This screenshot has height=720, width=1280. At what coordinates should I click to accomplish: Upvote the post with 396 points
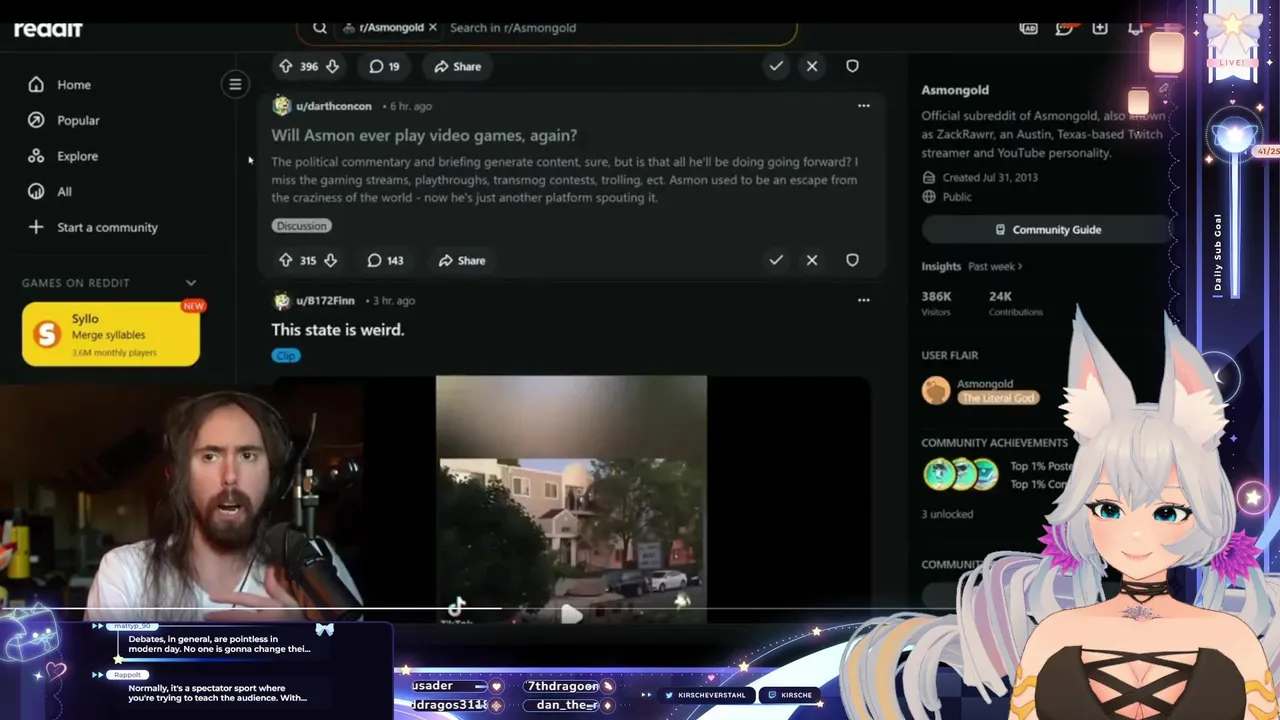(286, 66)
